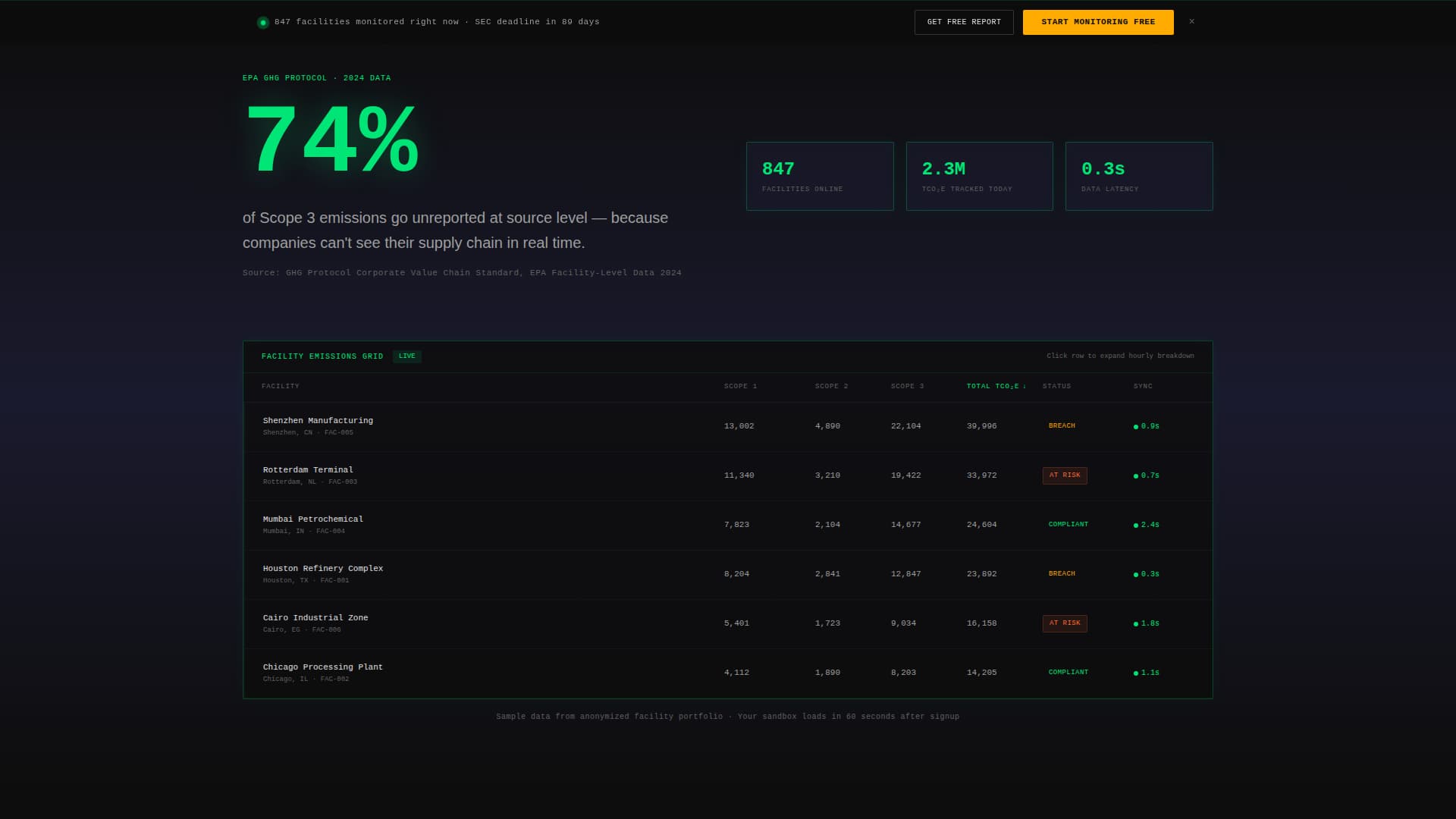
Task: Click the EPA GHG PROTOCOL 2024 DATA label
Action: tap(317, 78)
